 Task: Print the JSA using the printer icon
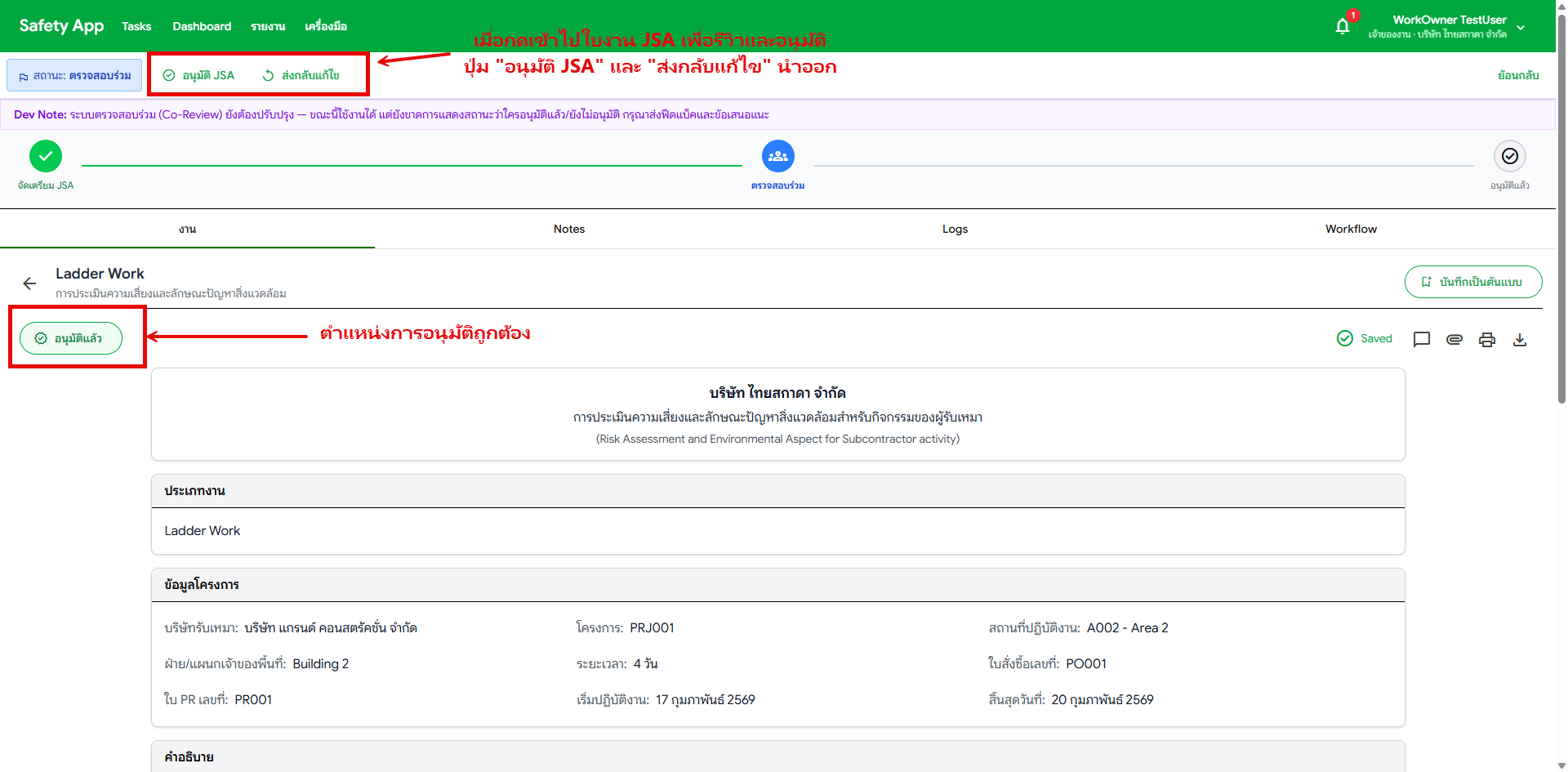[x=1486, y=339]
